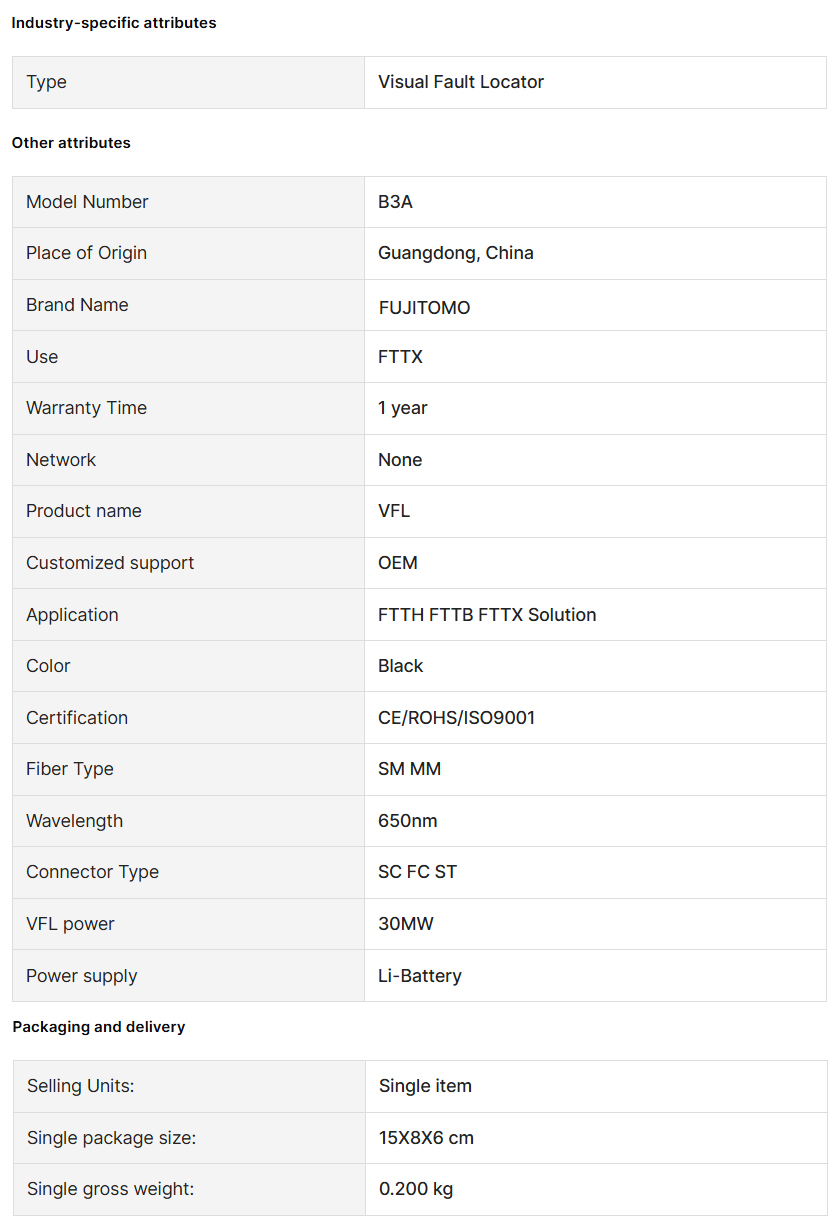The width and height of the screenshot is (837, 1223).
Task: Click the 650nm wavelength value
Action: 408,821
